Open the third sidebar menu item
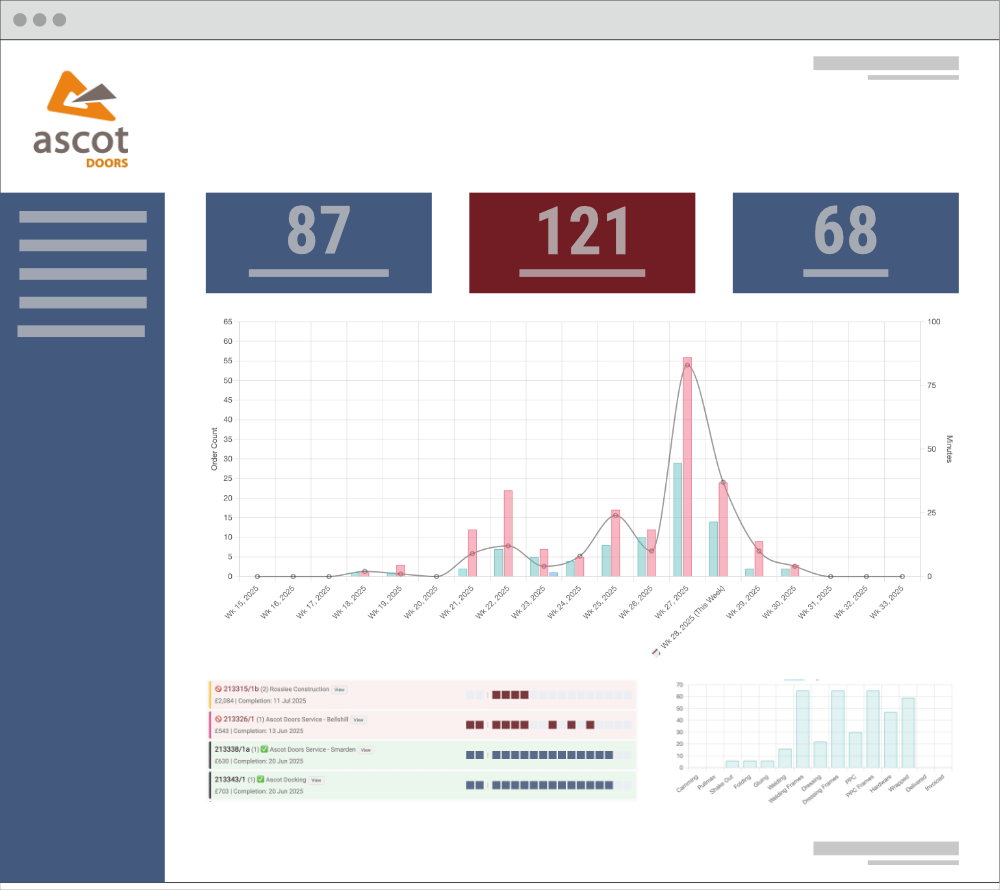Viewport: 1000px width, 890px height. tap(83, 274)
